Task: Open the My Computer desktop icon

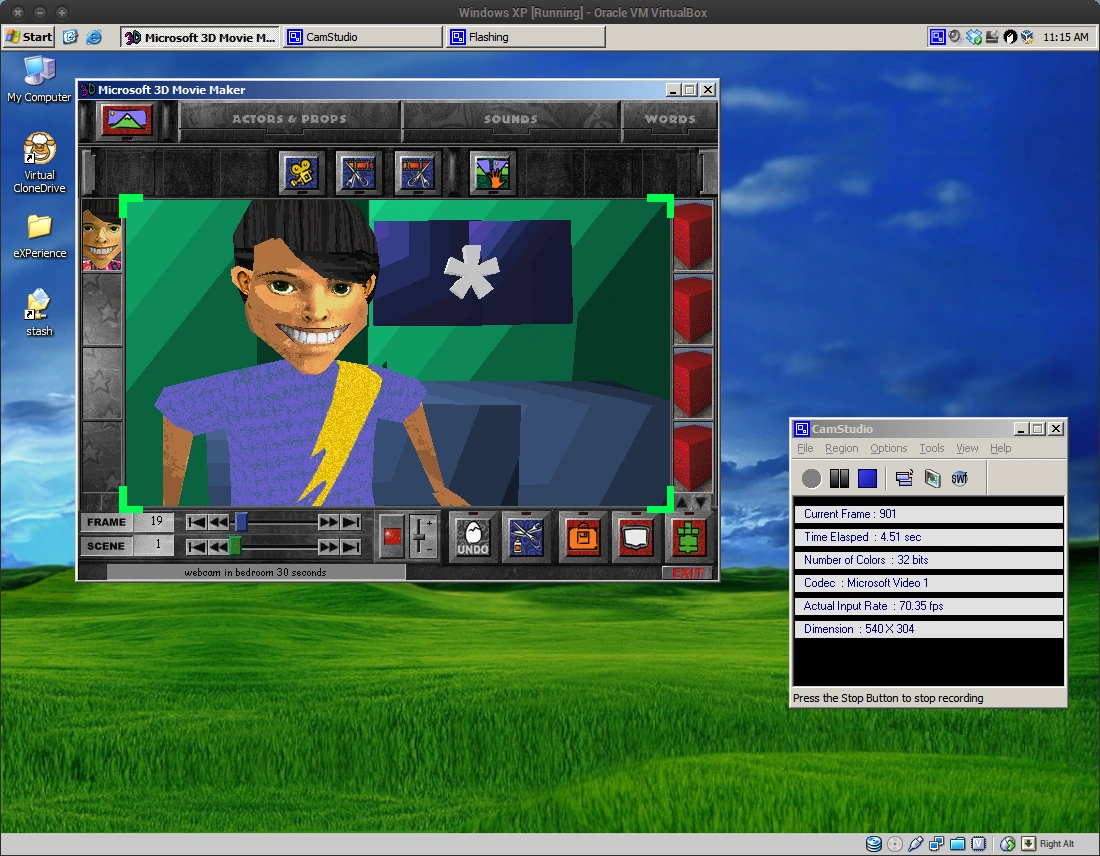Action: coord(39,79)
